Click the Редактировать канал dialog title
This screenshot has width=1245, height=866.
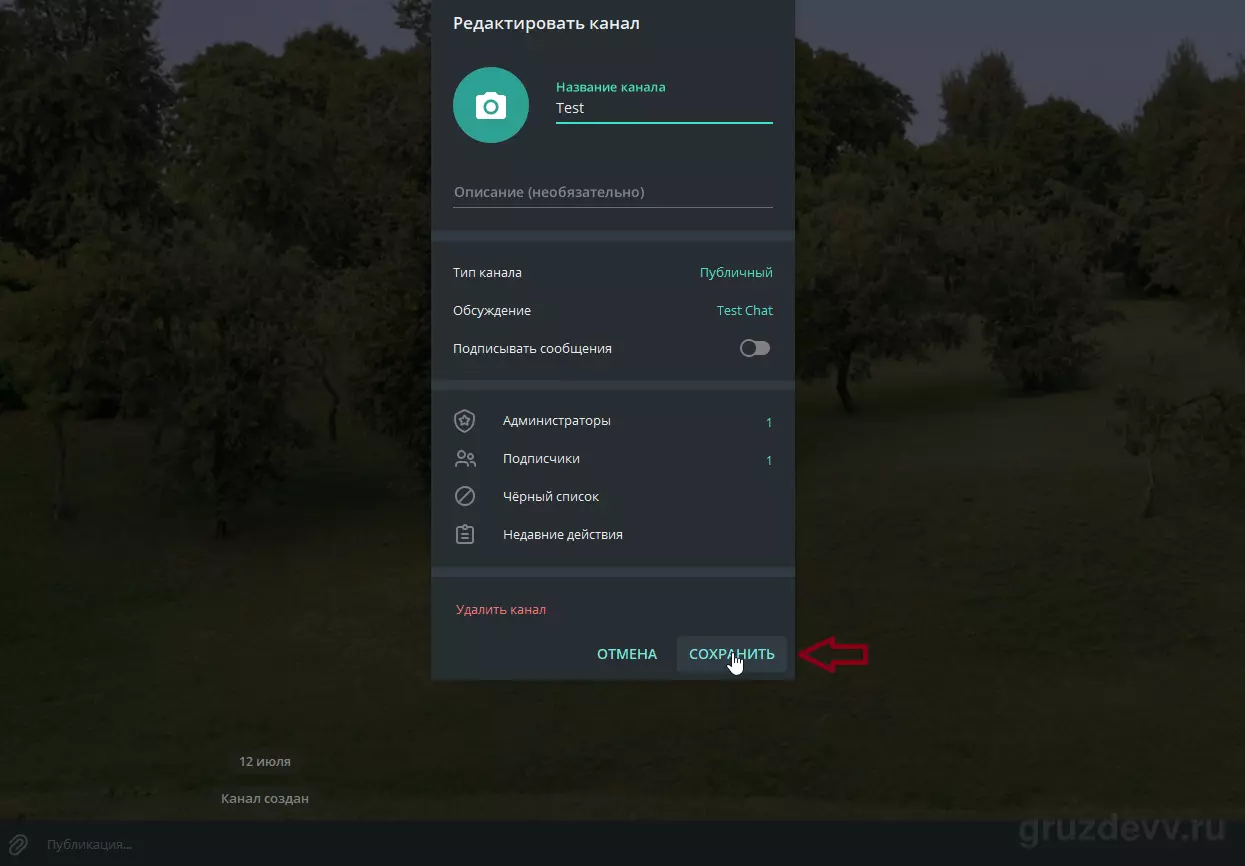(x=546, y=23)
